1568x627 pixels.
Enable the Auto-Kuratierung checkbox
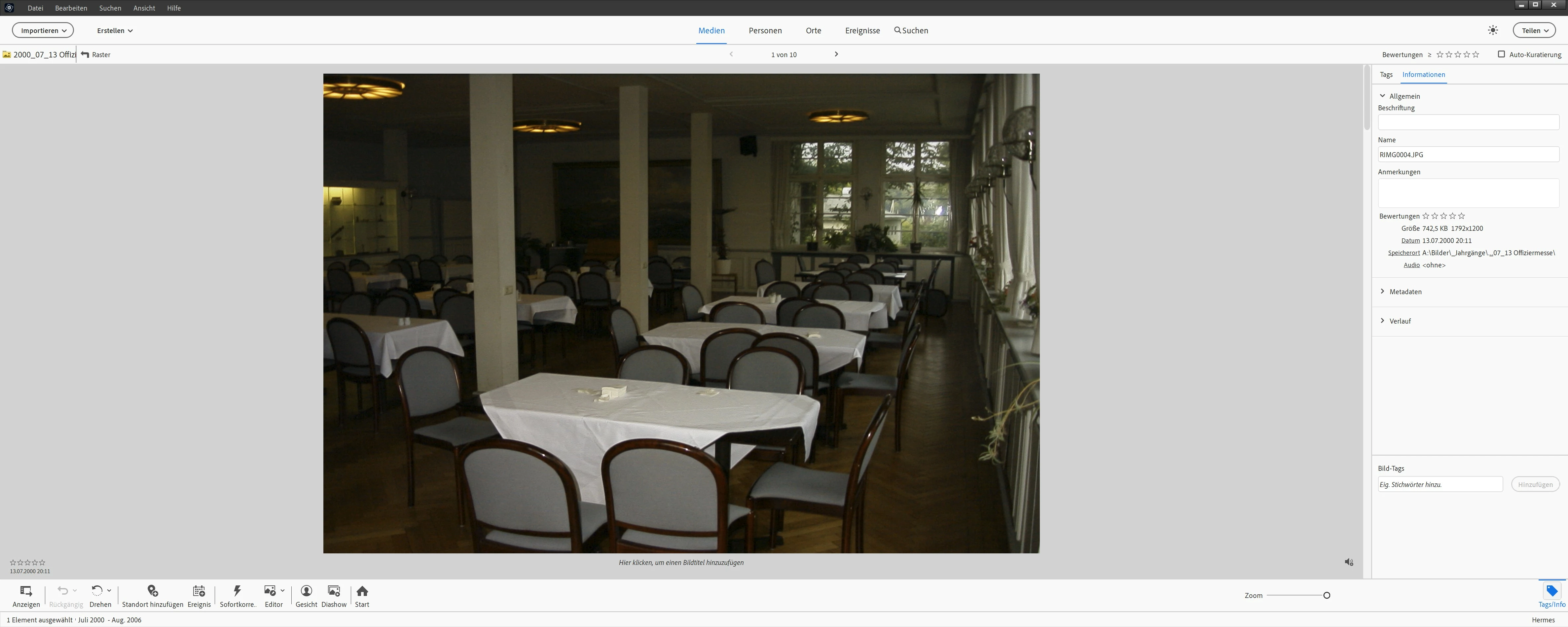tap(1501, 54)
